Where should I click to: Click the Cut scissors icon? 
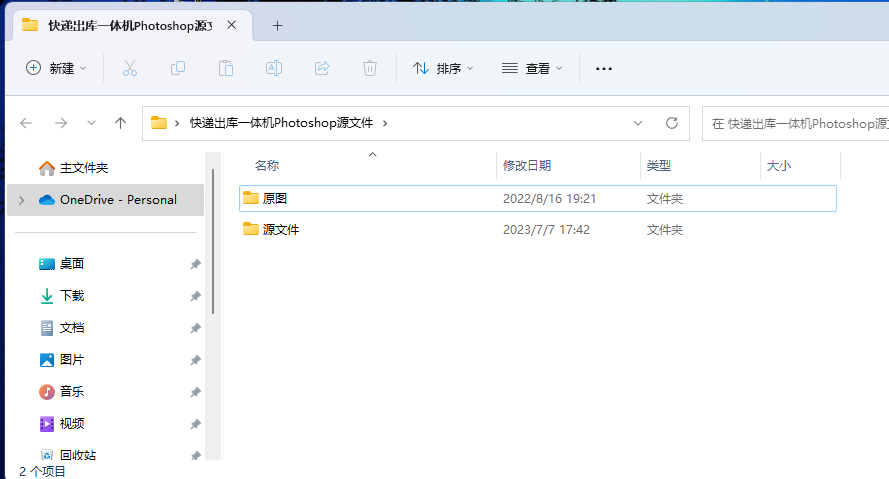(x=130, y=69)
